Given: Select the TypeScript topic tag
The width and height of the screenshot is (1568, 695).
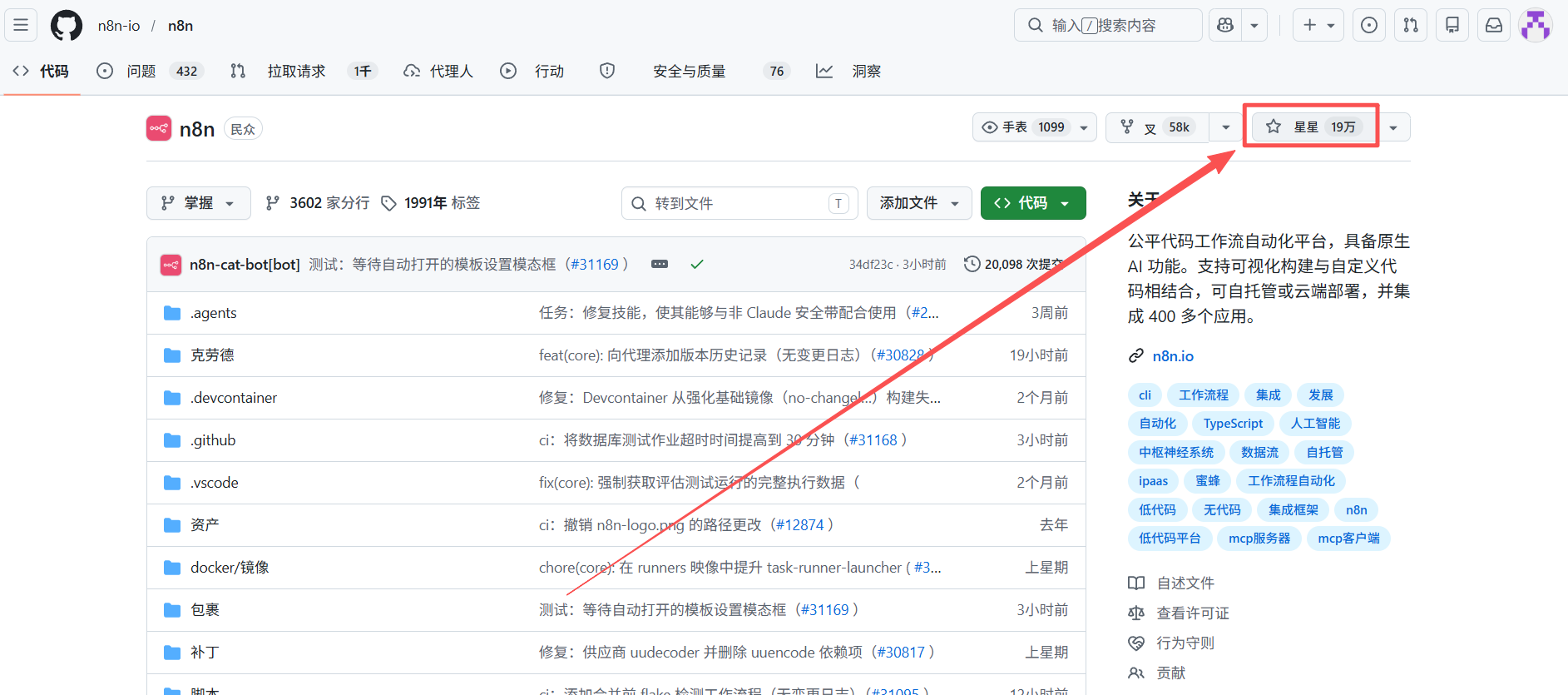Looking at the screenshot, I should 1233,424.
